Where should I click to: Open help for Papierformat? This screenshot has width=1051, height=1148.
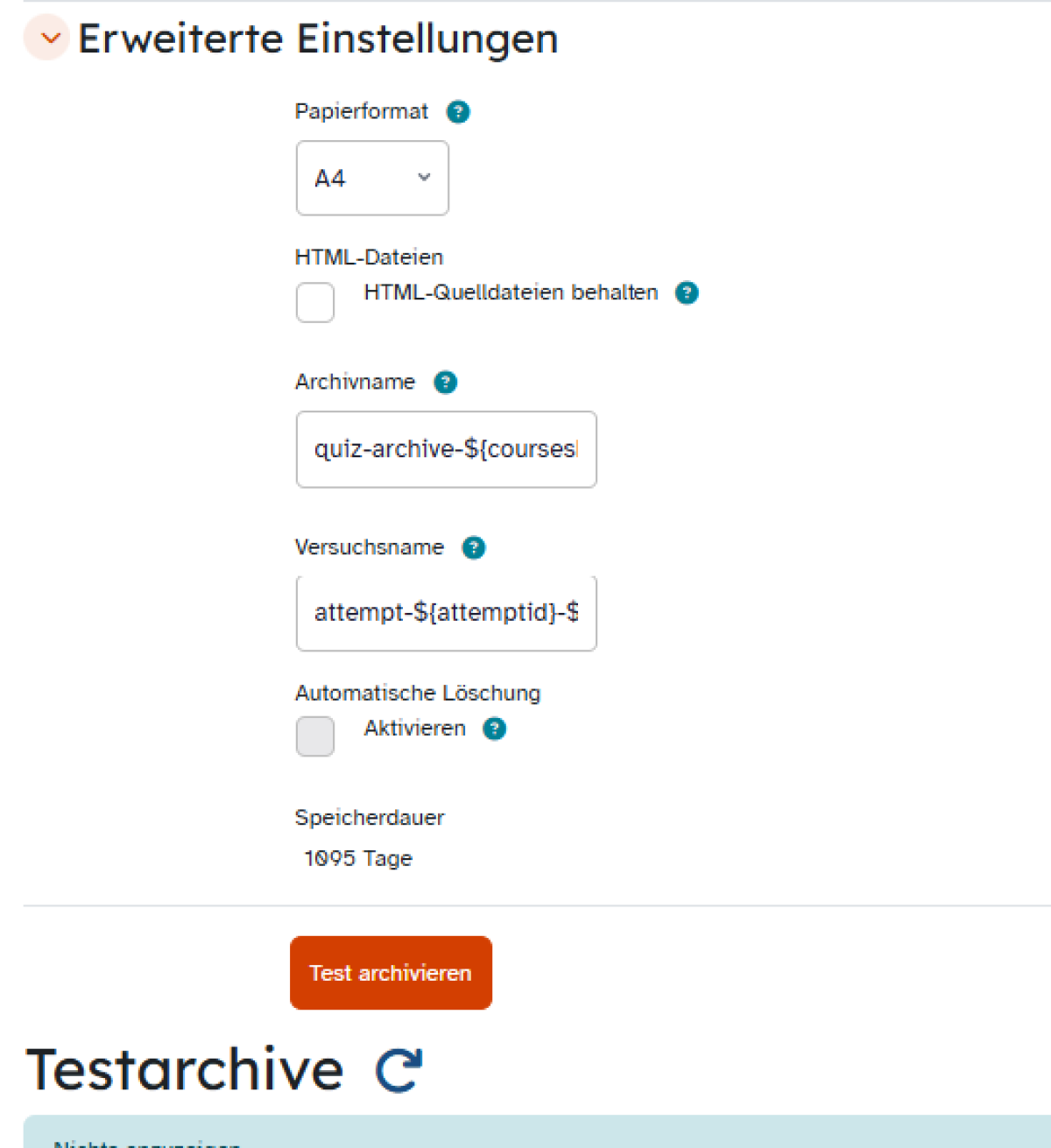458,112
